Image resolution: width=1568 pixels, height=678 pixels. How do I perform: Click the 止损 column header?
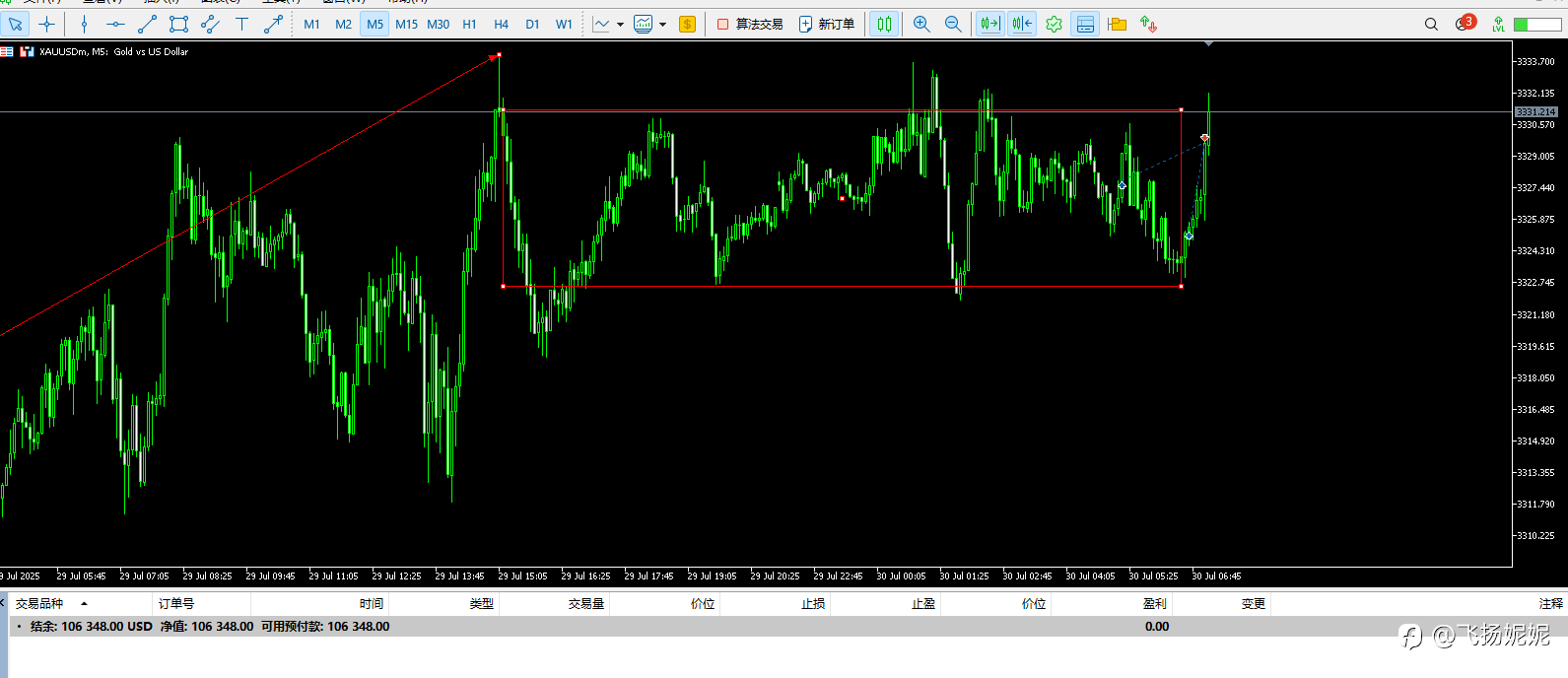[x=813, y=603]
